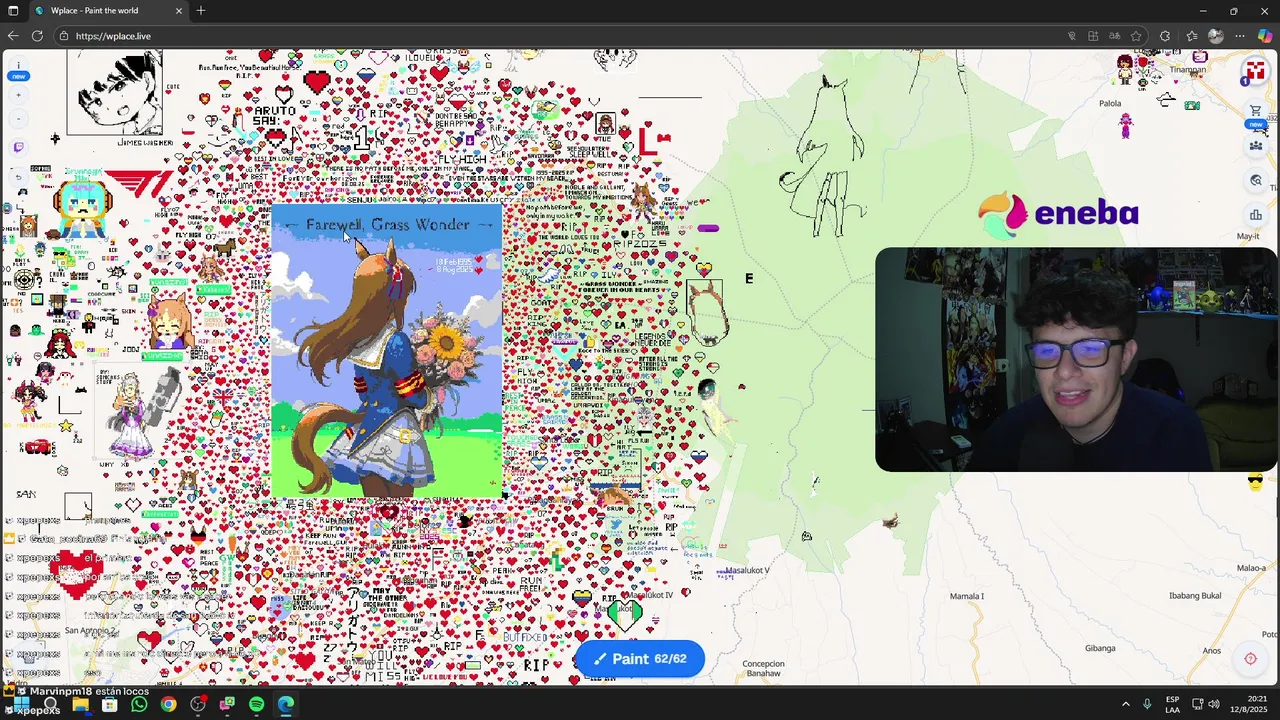Open Spotify from the taskbar
The height and width of the screenshot is (720, 1280).
coord(256,705)
